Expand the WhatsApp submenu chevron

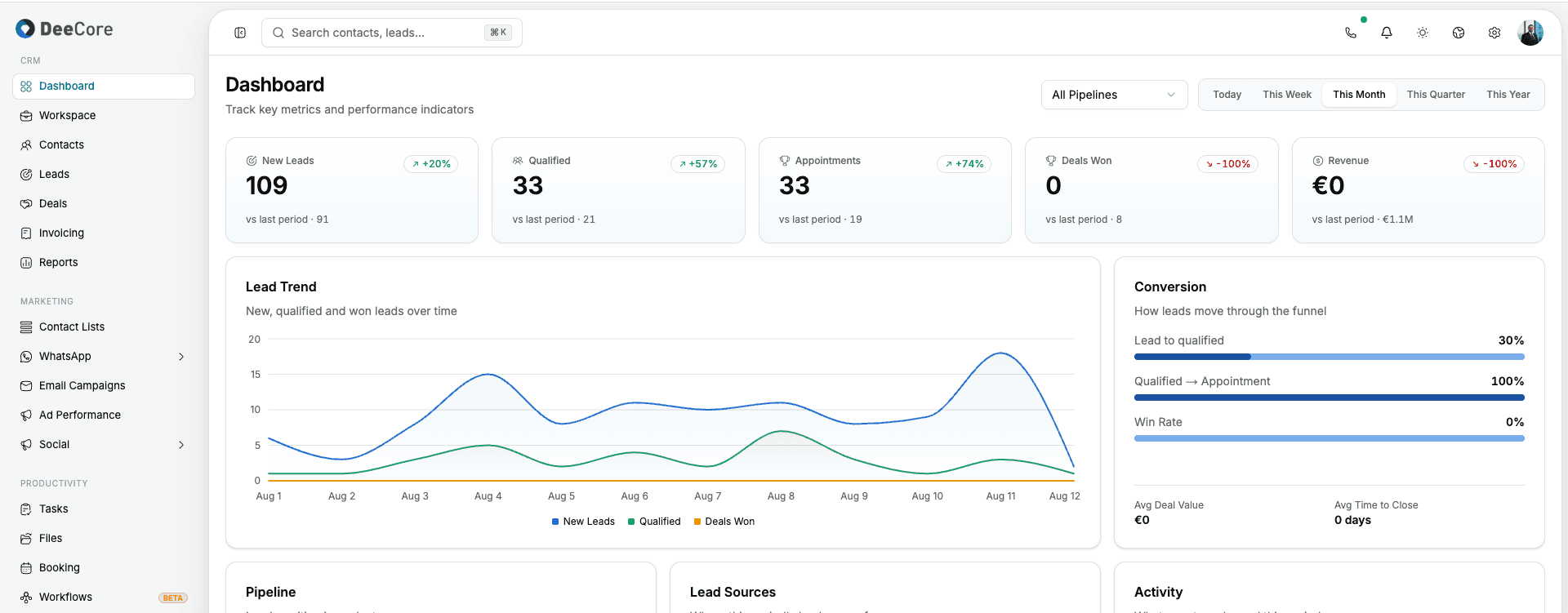tap(181, 357)
